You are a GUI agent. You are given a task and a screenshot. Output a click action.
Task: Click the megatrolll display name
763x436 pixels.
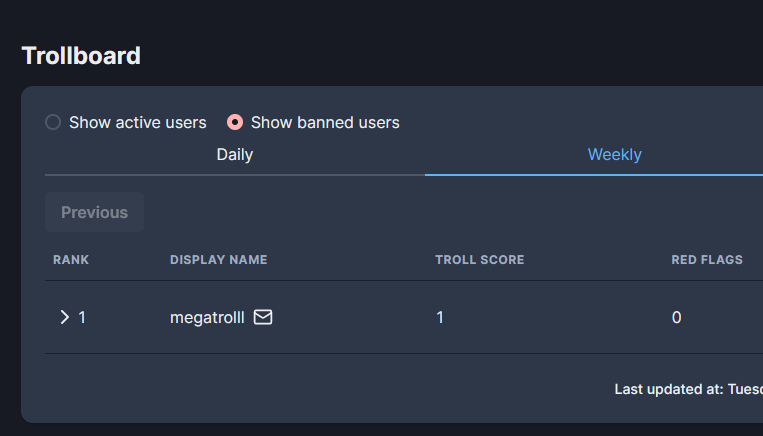(207, 318)
